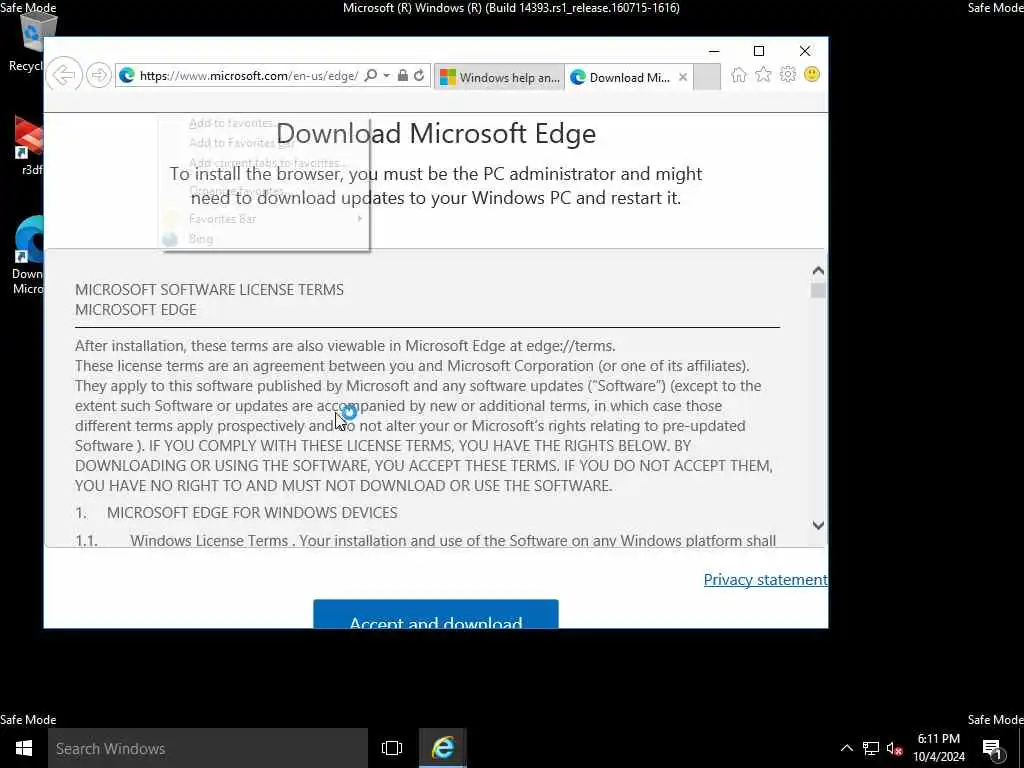
Task: Refresh the page with reload icon
Action: (419, 75)
